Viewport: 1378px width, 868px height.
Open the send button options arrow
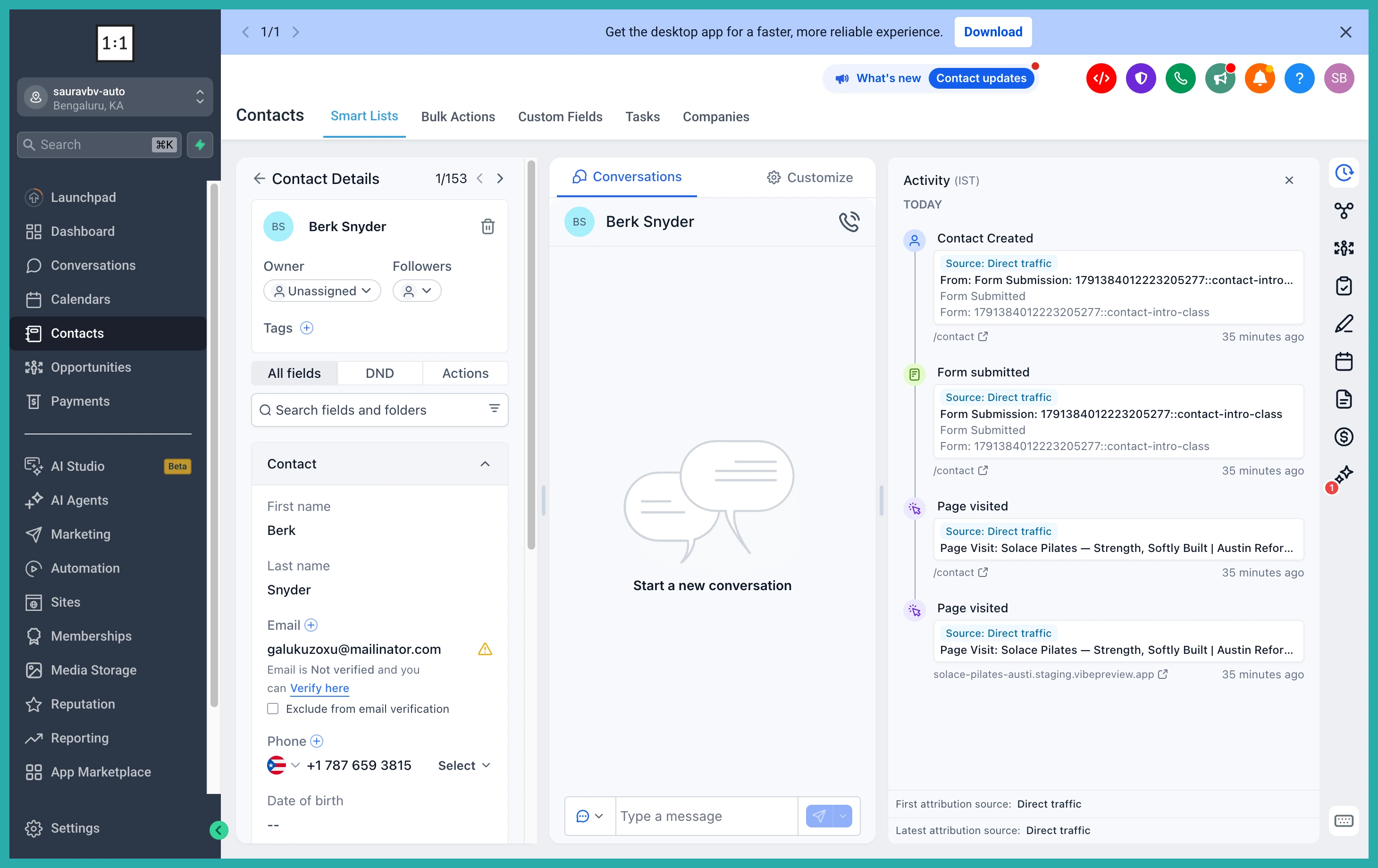(x=842, y=816)
